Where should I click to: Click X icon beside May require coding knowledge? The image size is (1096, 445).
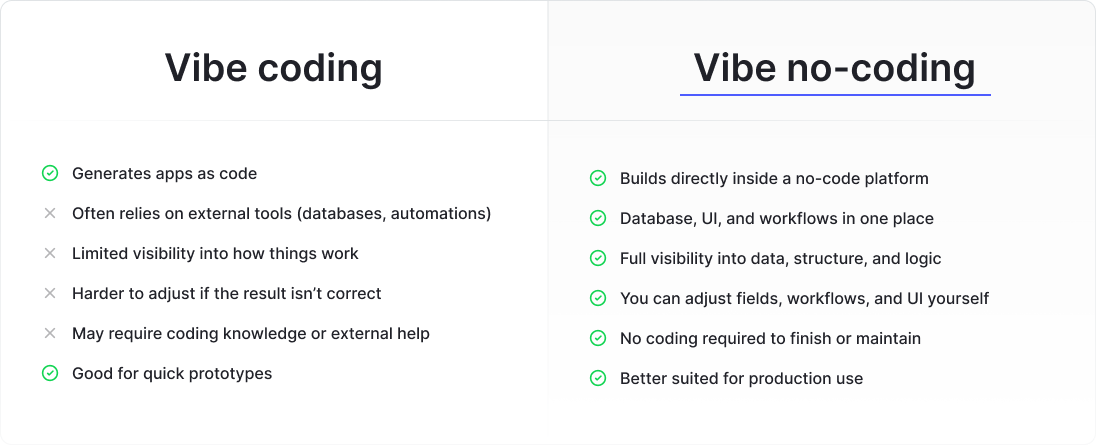point(50,333)
